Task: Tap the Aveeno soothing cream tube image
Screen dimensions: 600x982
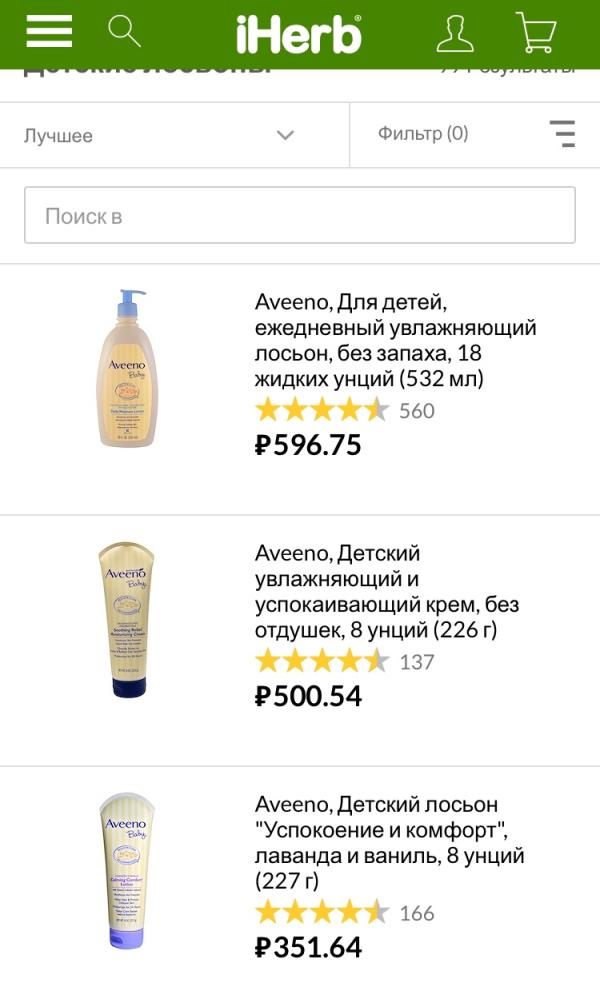Action: pyautogui.click(x=127, y=619)
